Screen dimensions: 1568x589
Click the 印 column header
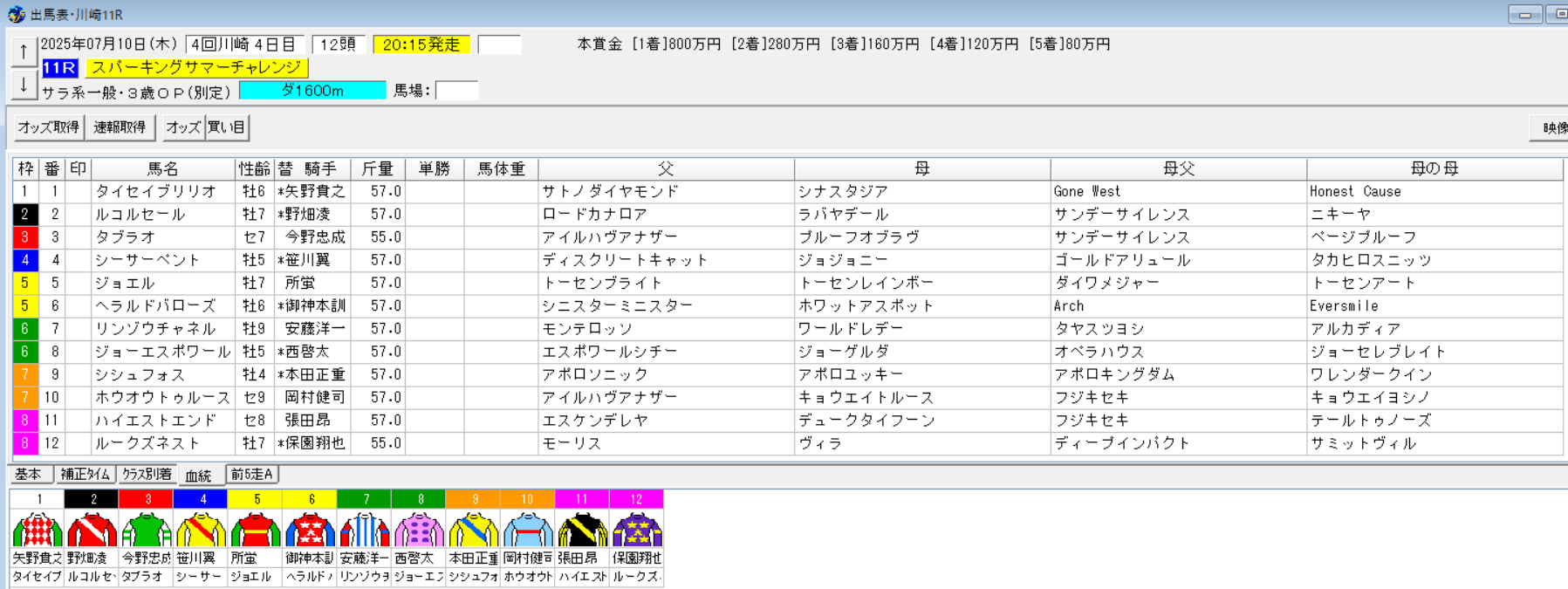tap(79, 169)
